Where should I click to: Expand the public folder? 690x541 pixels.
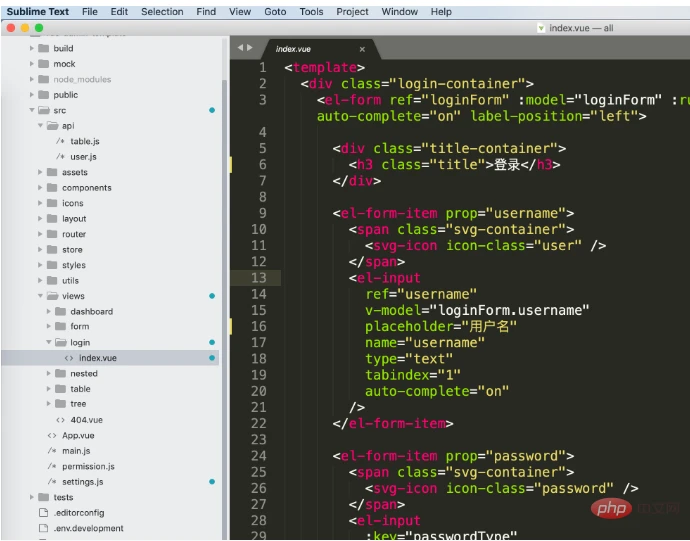pos(32,95)
